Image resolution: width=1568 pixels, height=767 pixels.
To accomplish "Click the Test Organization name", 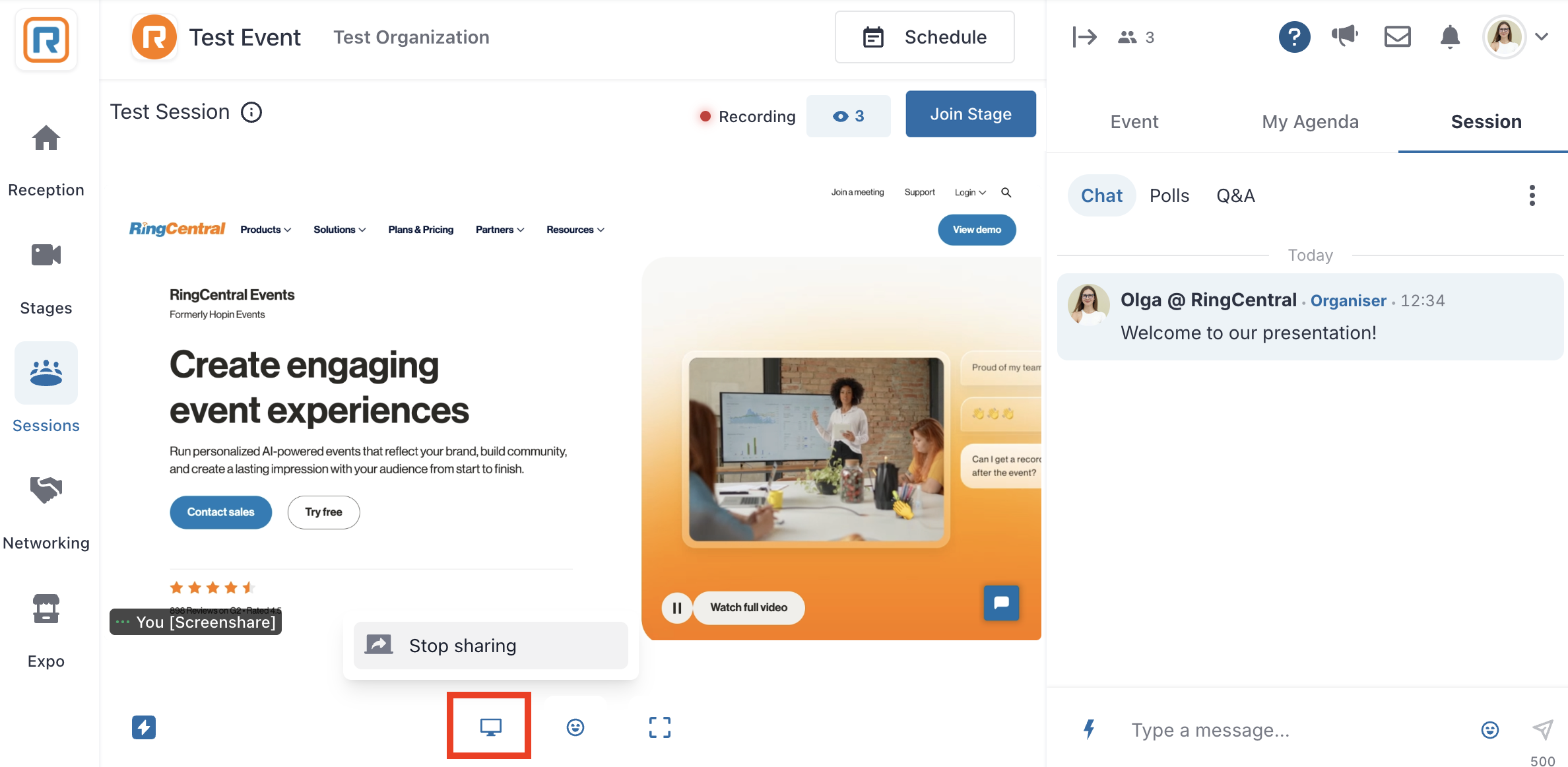I will pos(411,37).
